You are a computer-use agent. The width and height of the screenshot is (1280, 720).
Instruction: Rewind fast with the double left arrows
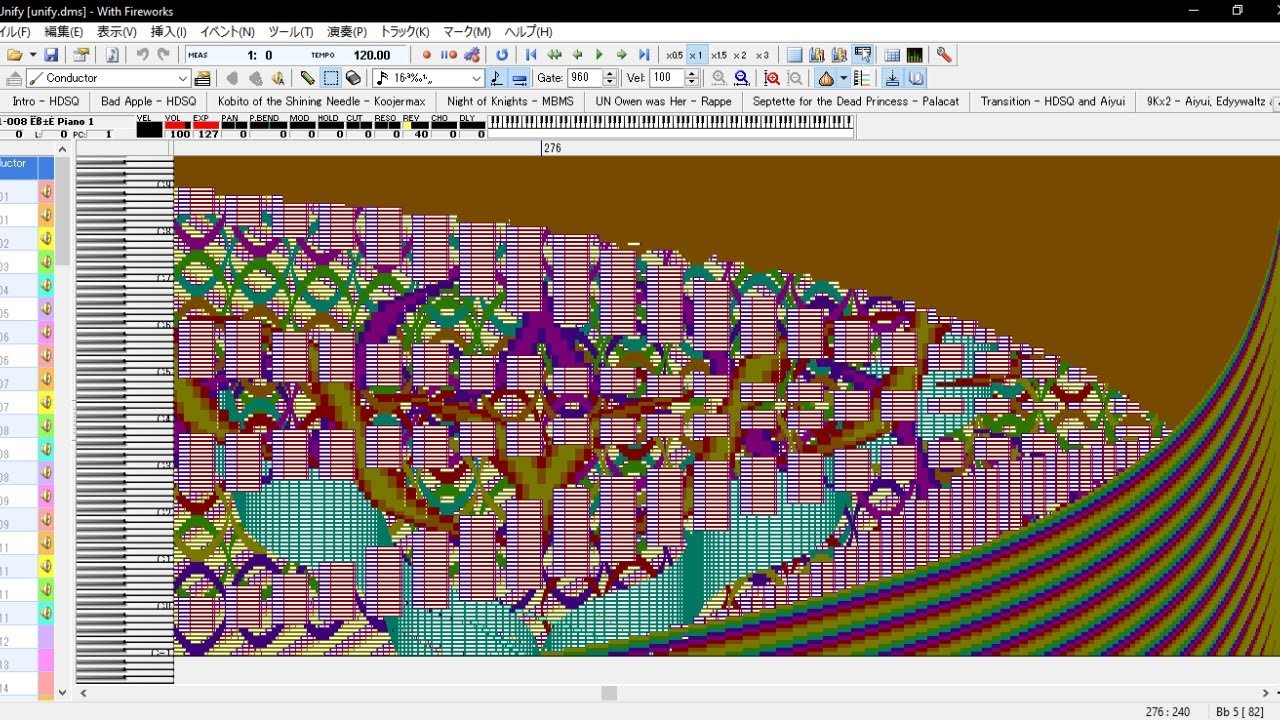pyautogui.click(x=554, y=55)
